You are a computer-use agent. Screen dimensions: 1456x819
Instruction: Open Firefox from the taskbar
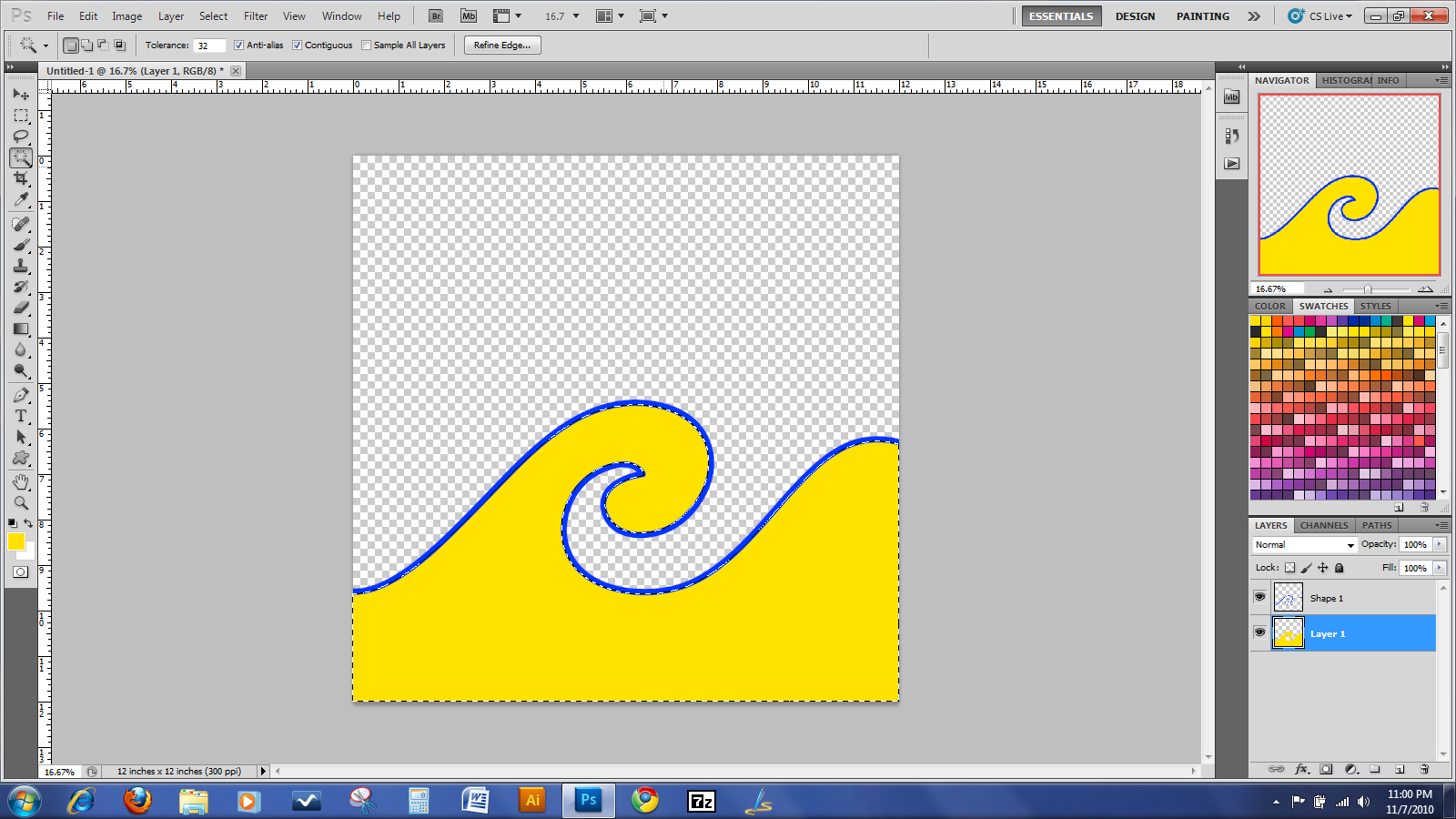coord(137,800)
